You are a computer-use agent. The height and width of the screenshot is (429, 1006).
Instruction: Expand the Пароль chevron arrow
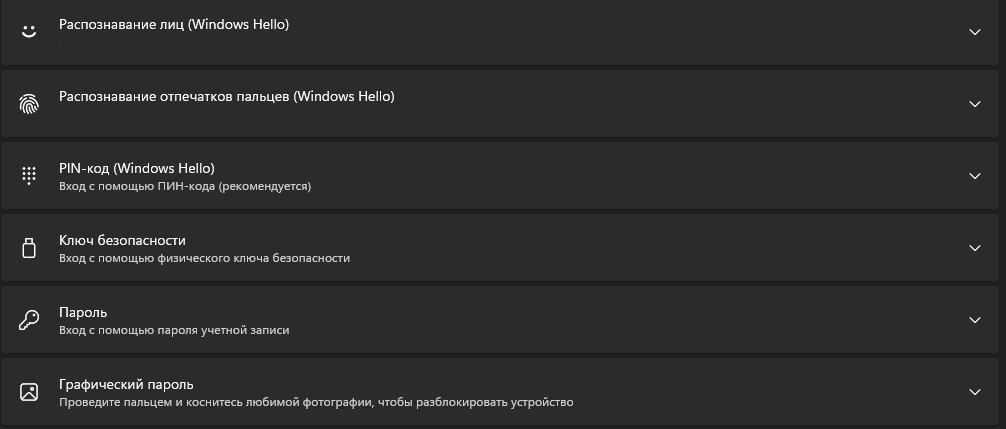(x=975, y=320)
